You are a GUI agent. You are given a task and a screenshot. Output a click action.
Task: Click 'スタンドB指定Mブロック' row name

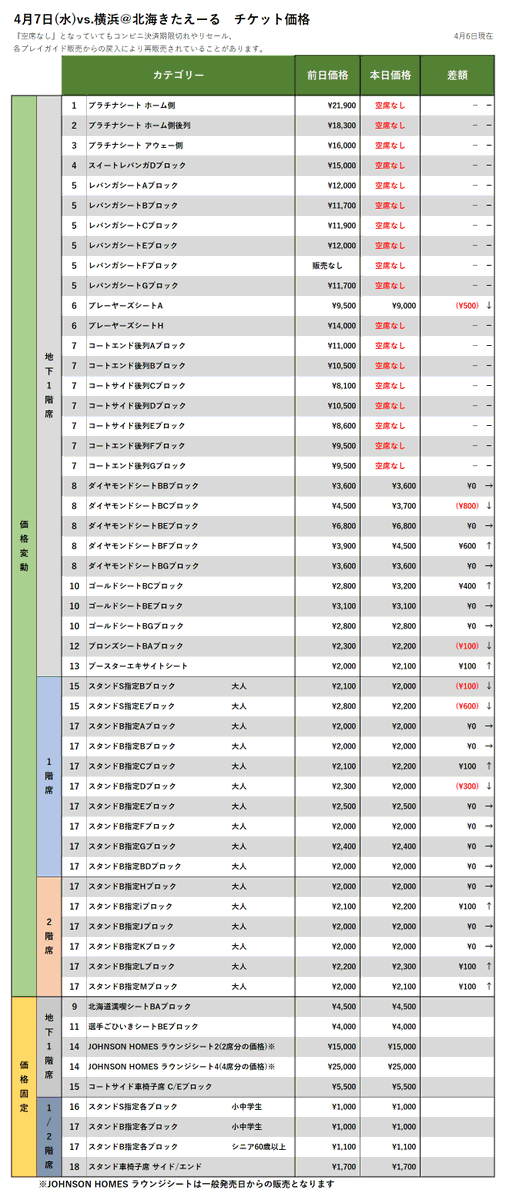click(x=132, y=986)
